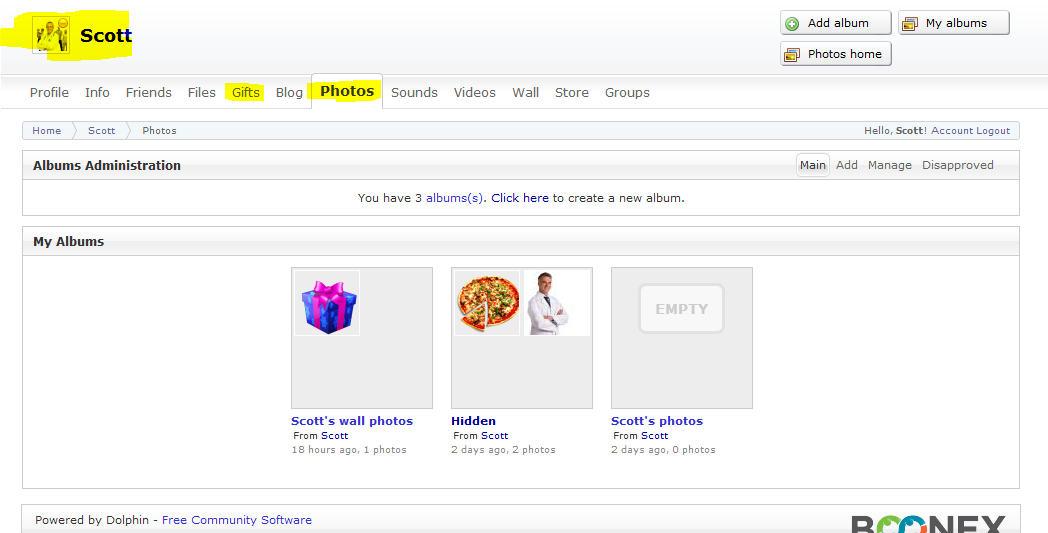This screenshot has width=1048, height=533.
Task: Select the Manage albums administration tab
Action: (x=889, y=166)
